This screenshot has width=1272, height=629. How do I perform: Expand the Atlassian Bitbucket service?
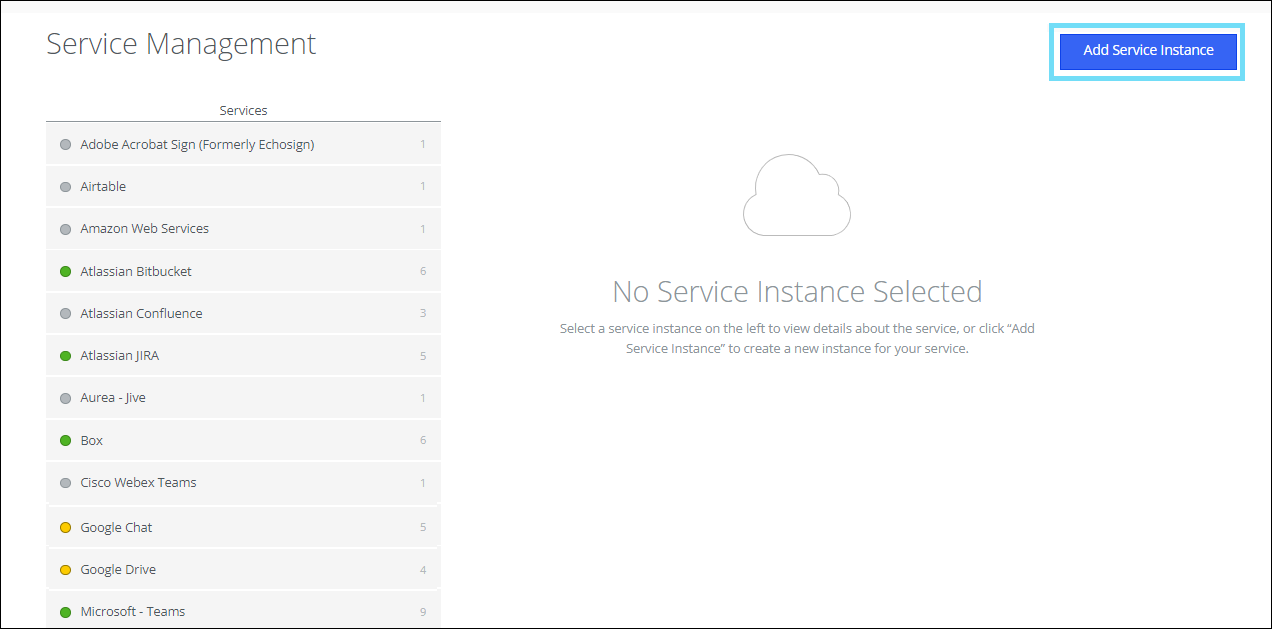[136, 272]
